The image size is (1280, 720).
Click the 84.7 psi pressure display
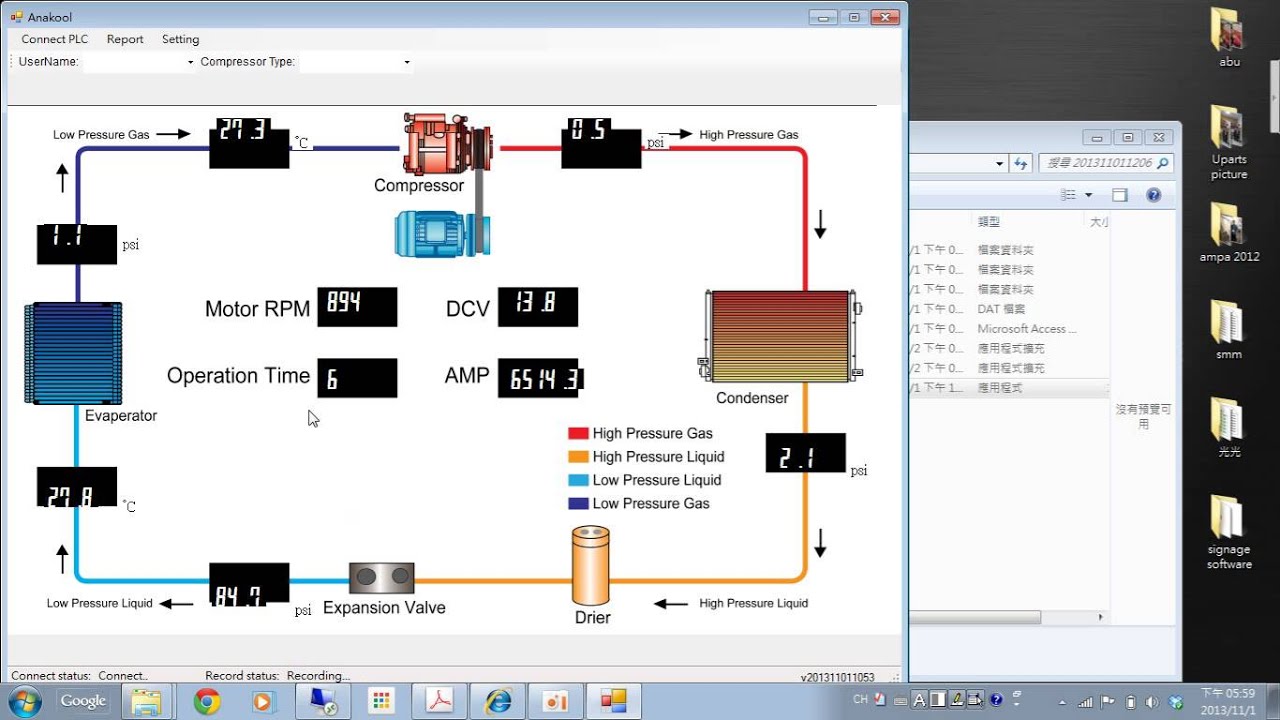coord(249,586)
